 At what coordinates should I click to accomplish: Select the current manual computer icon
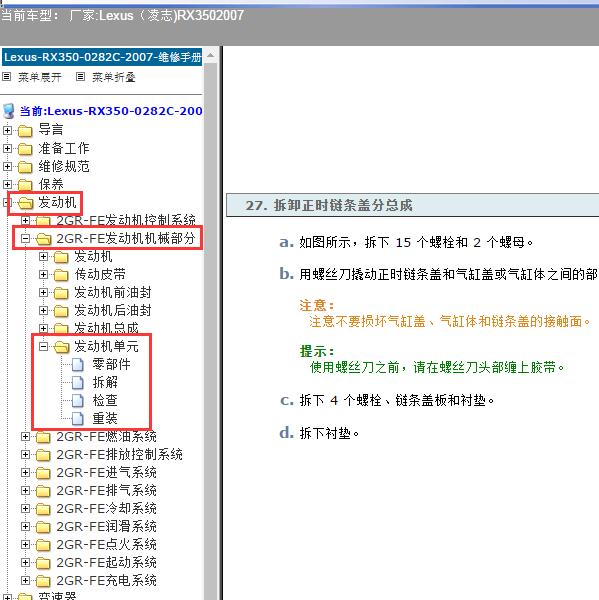click(8, 111)
